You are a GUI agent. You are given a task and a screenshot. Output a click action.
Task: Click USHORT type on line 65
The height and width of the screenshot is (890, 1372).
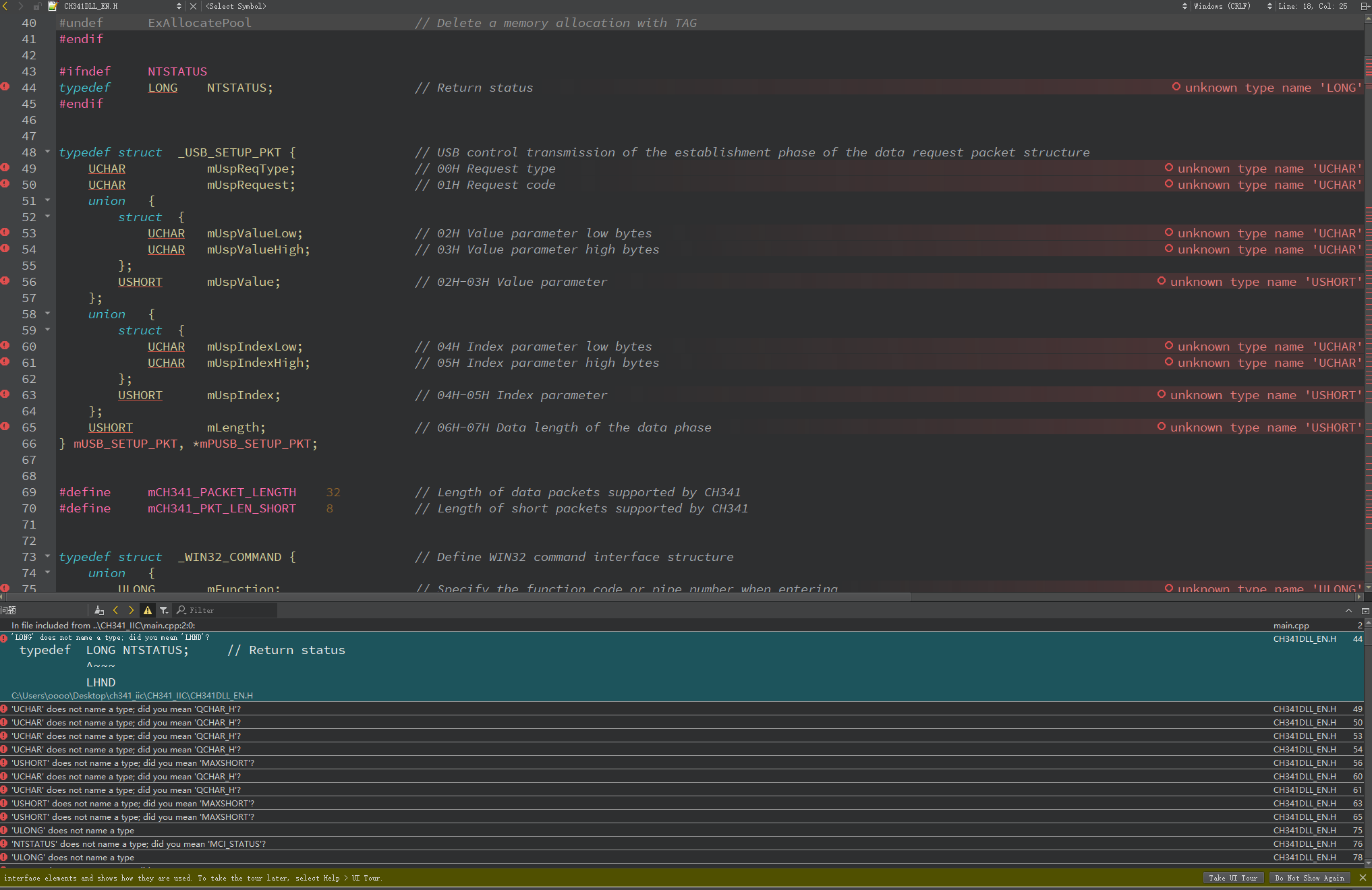[111, 427]
